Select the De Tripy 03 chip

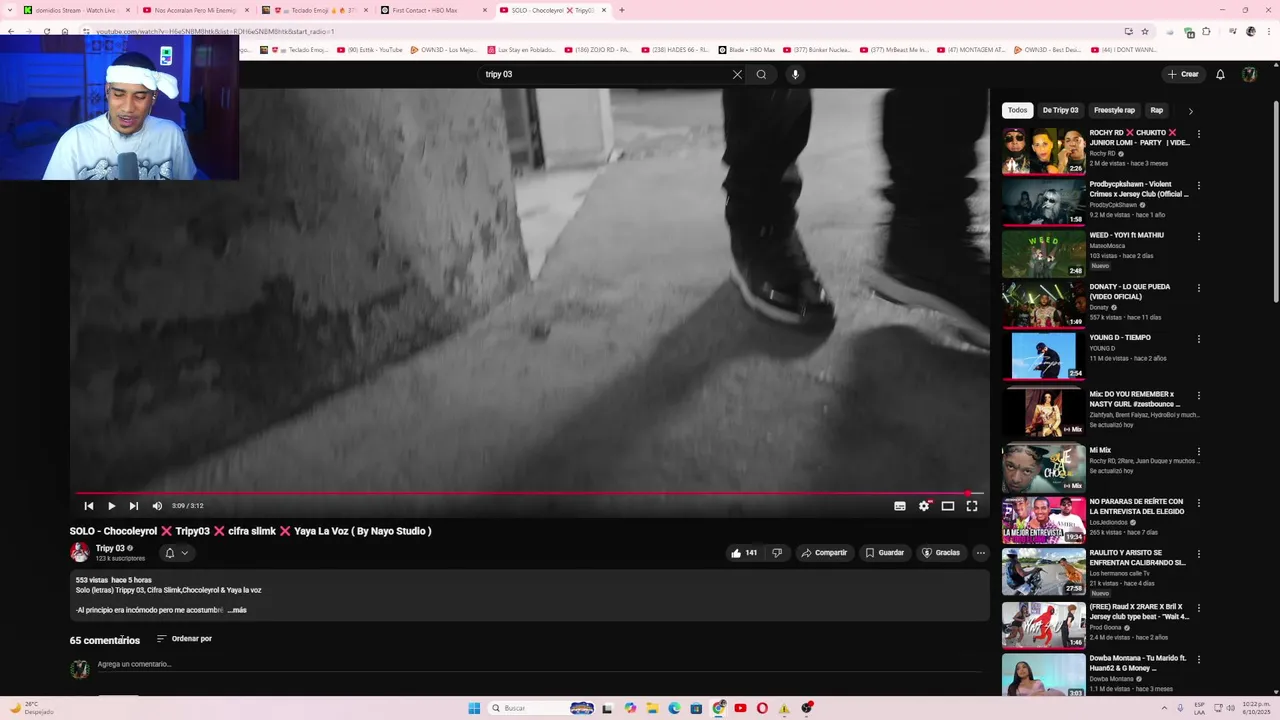1060,110
